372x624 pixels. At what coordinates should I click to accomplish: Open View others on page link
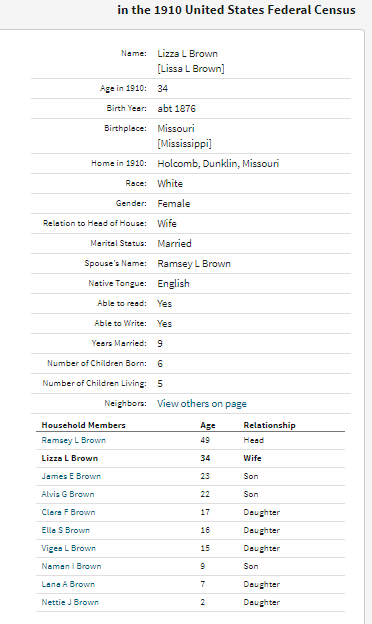(x=202, y=404)
